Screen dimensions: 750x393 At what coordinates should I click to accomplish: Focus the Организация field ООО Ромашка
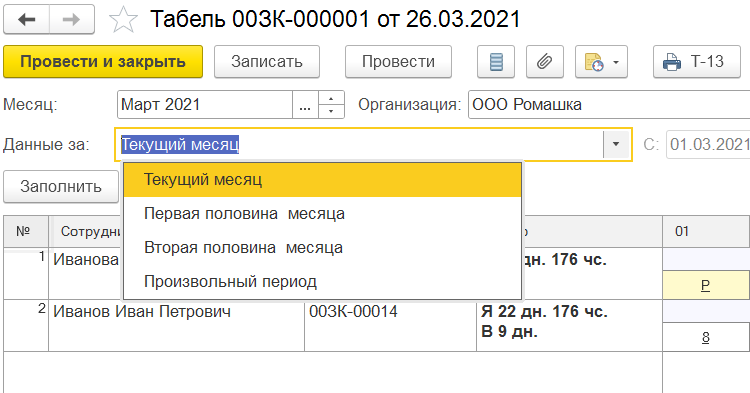coord(609,104)
